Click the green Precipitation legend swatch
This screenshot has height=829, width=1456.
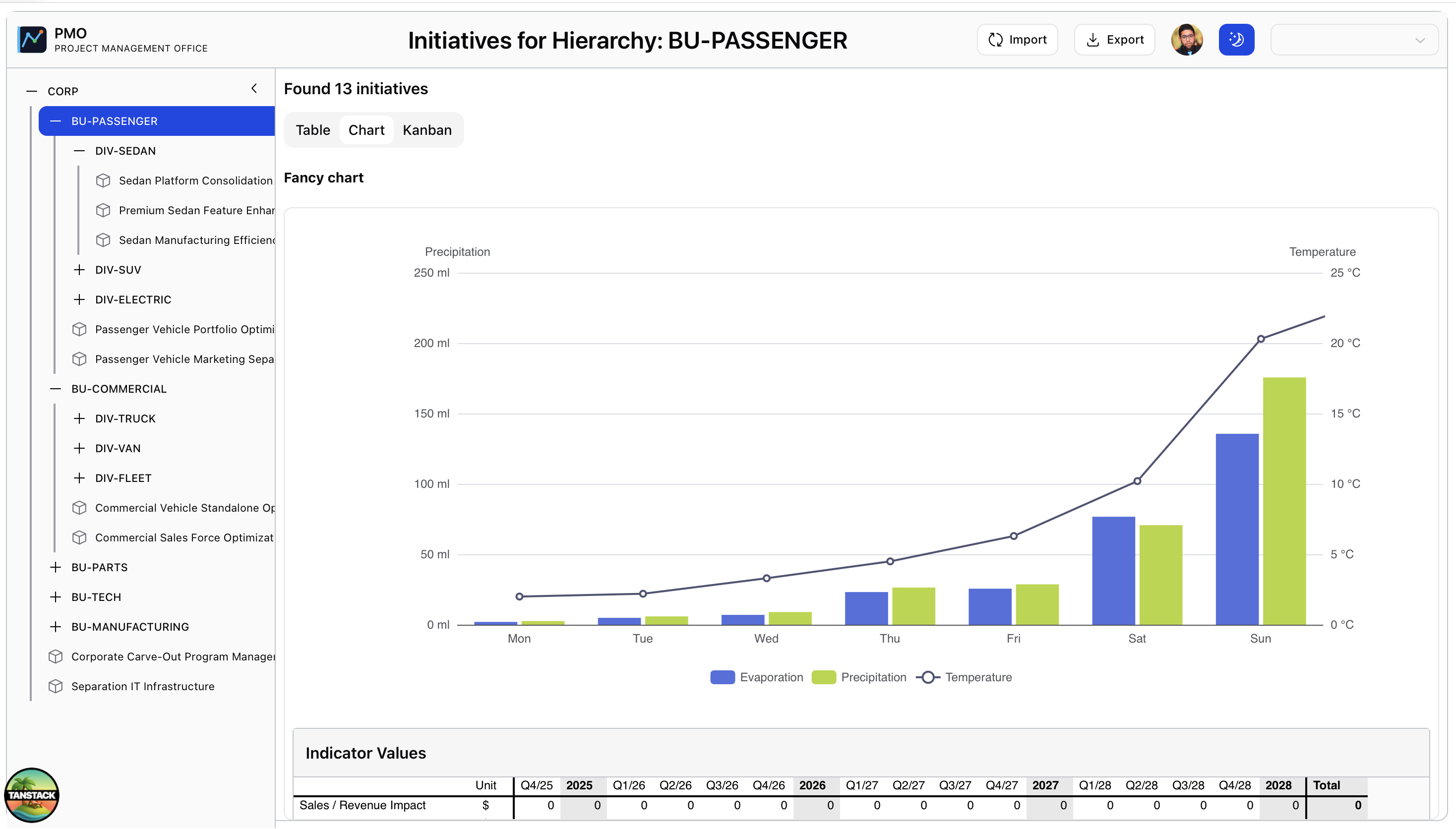(823, 677)
